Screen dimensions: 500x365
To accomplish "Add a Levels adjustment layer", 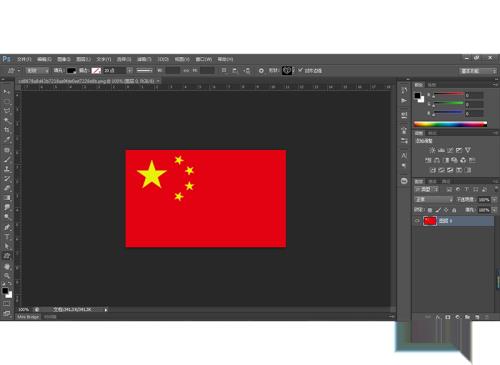I will click(441, 150).
